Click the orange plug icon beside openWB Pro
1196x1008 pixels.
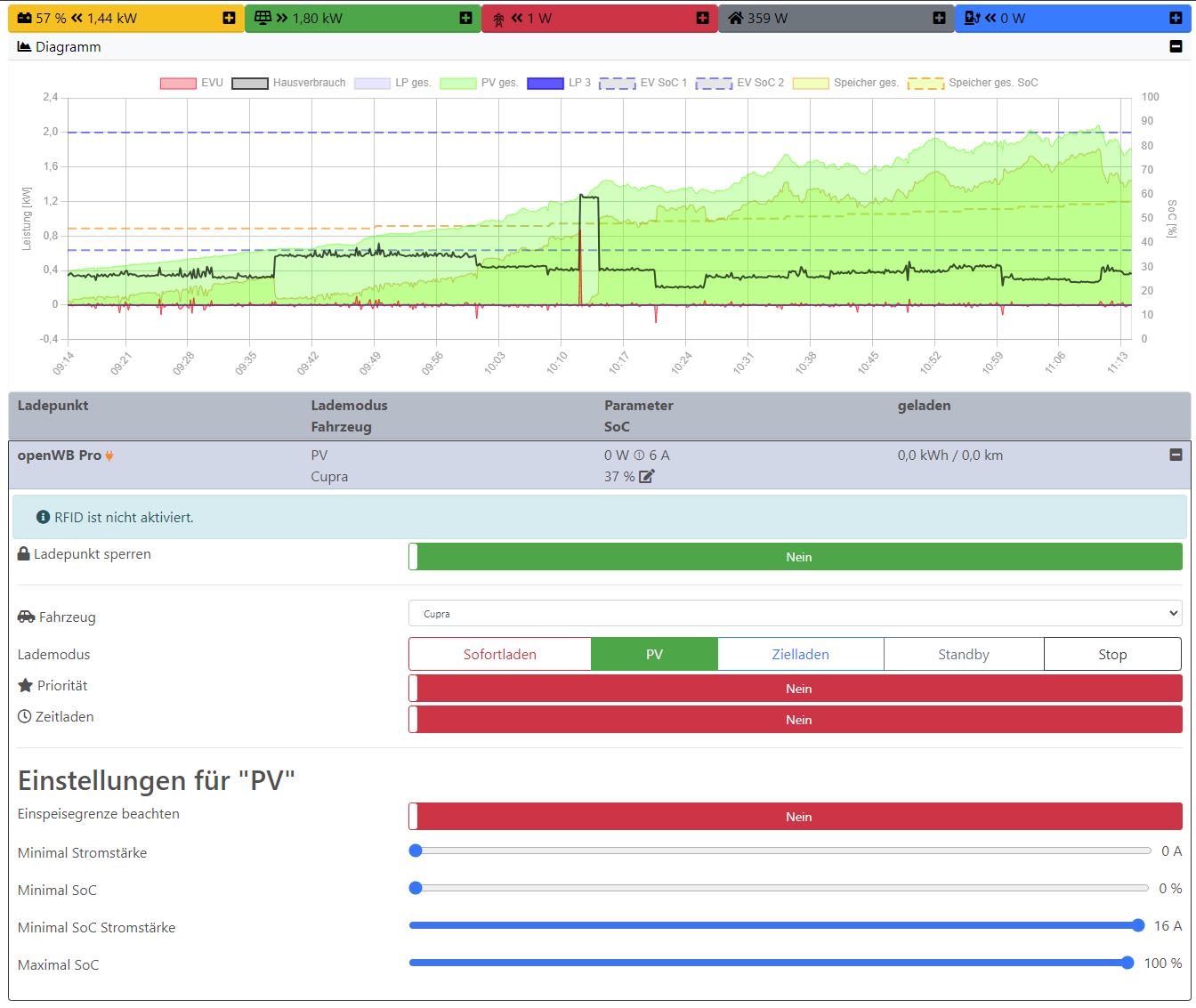point(109,456)
